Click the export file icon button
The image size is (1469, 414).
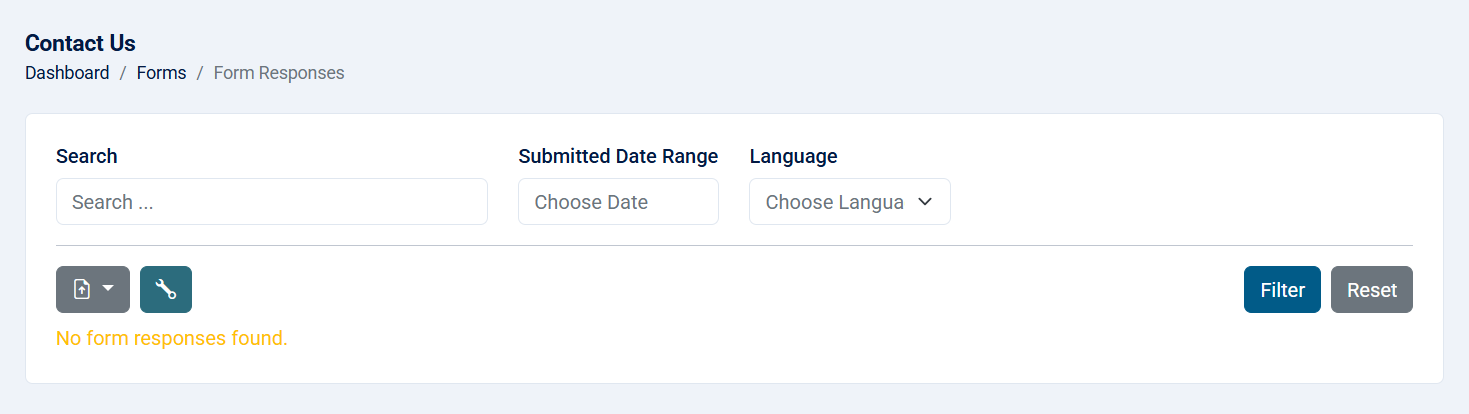83,290
